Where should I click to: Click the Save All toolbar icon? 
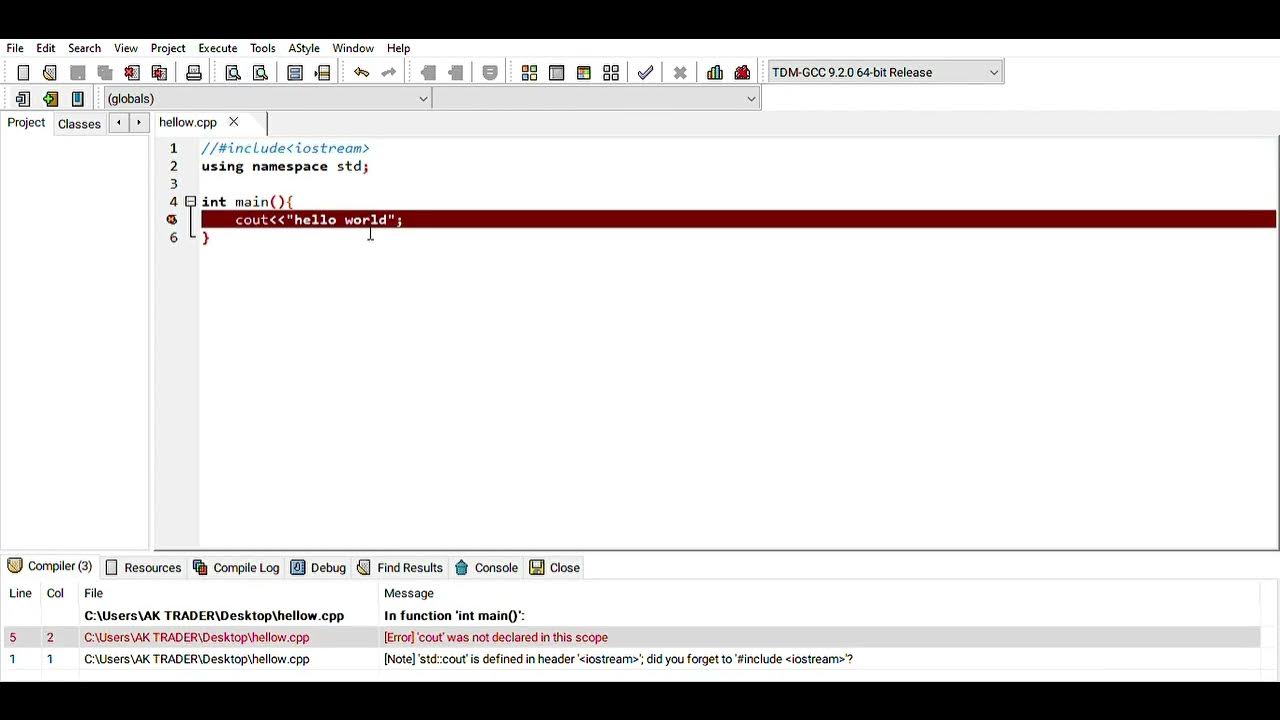pyautogui.click(x=104, y=72)
